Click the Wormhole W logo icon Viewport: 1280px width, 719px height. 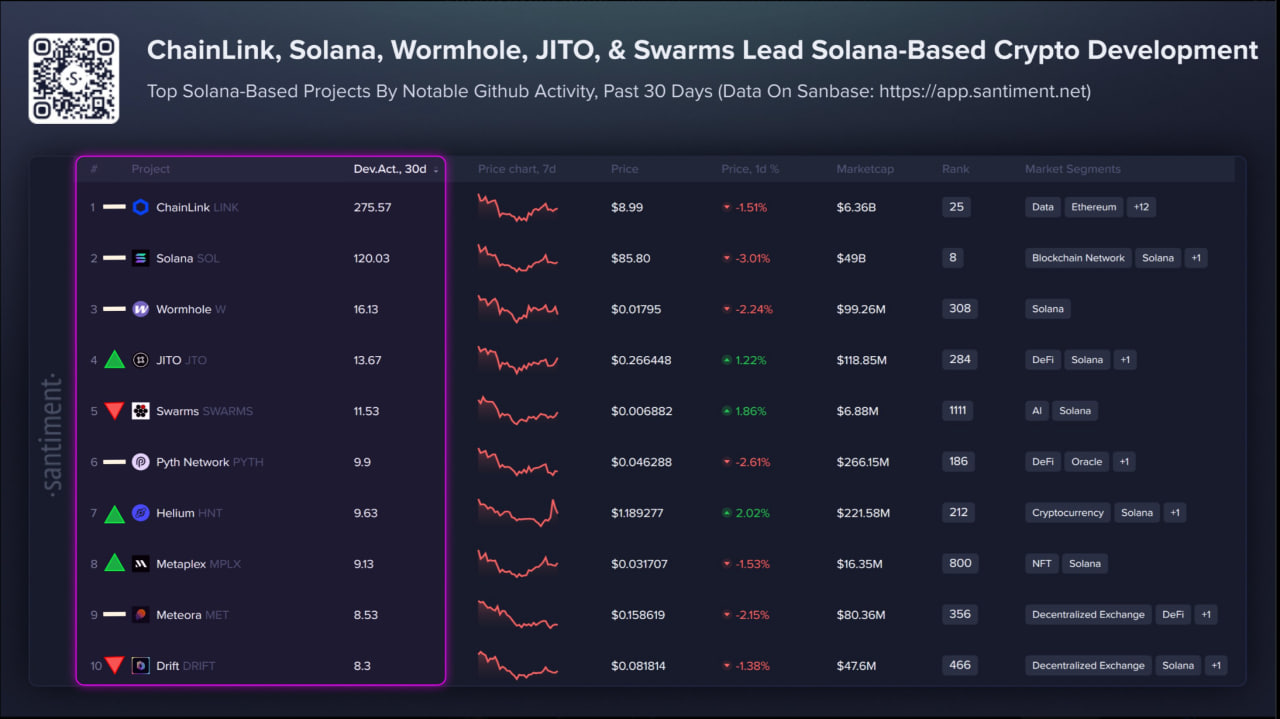[x=139, y=309]
